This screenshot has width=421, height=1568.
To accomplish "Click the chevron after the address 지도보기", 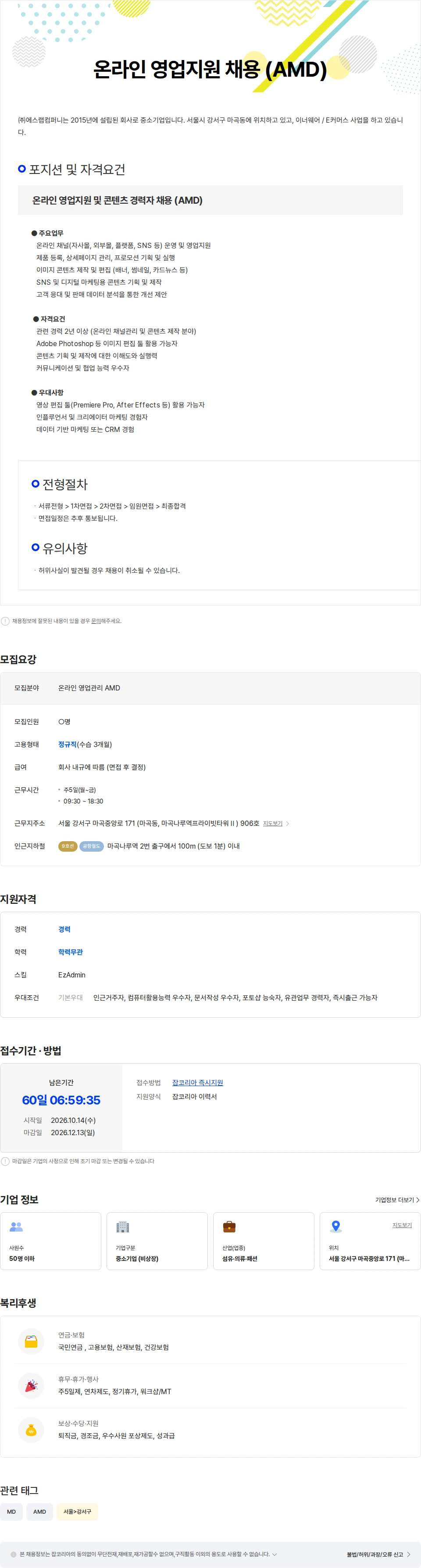I will [288, 824].
